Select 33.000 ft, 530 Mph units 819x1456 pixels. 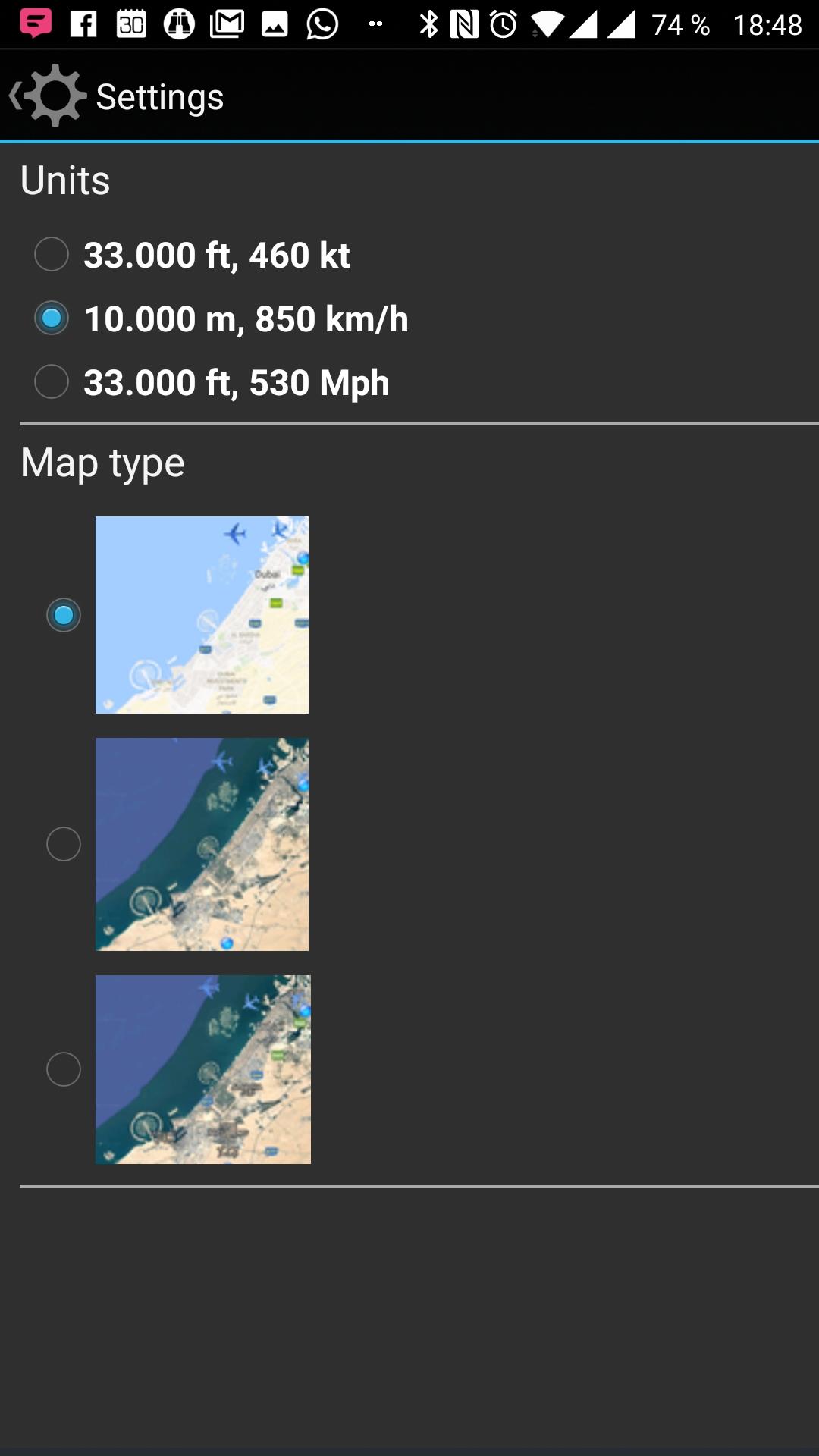(x=212, y=382)
